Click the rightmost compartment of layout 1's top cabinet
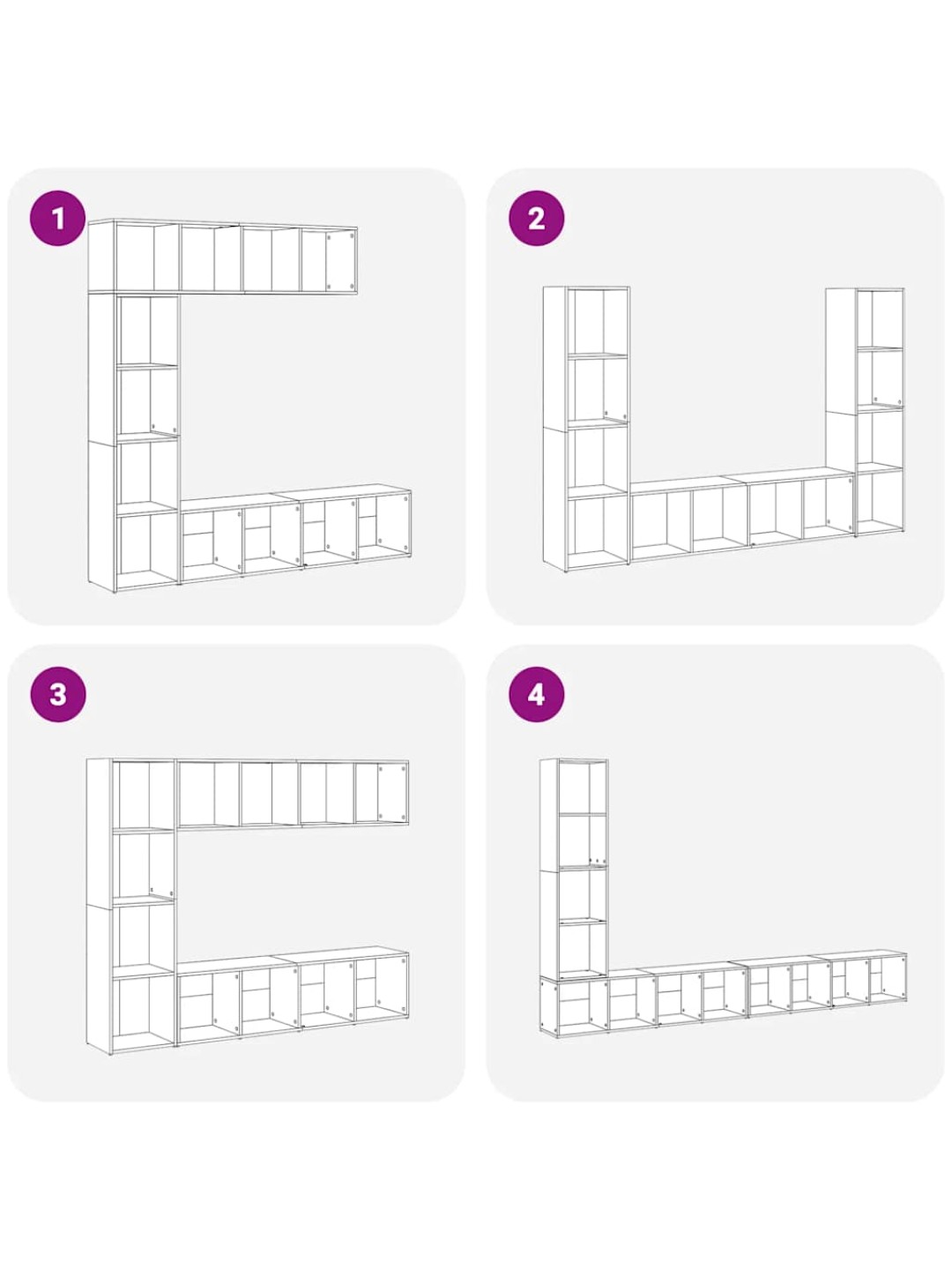Viewport: 952px width, 1270px height. coord(329,261)
